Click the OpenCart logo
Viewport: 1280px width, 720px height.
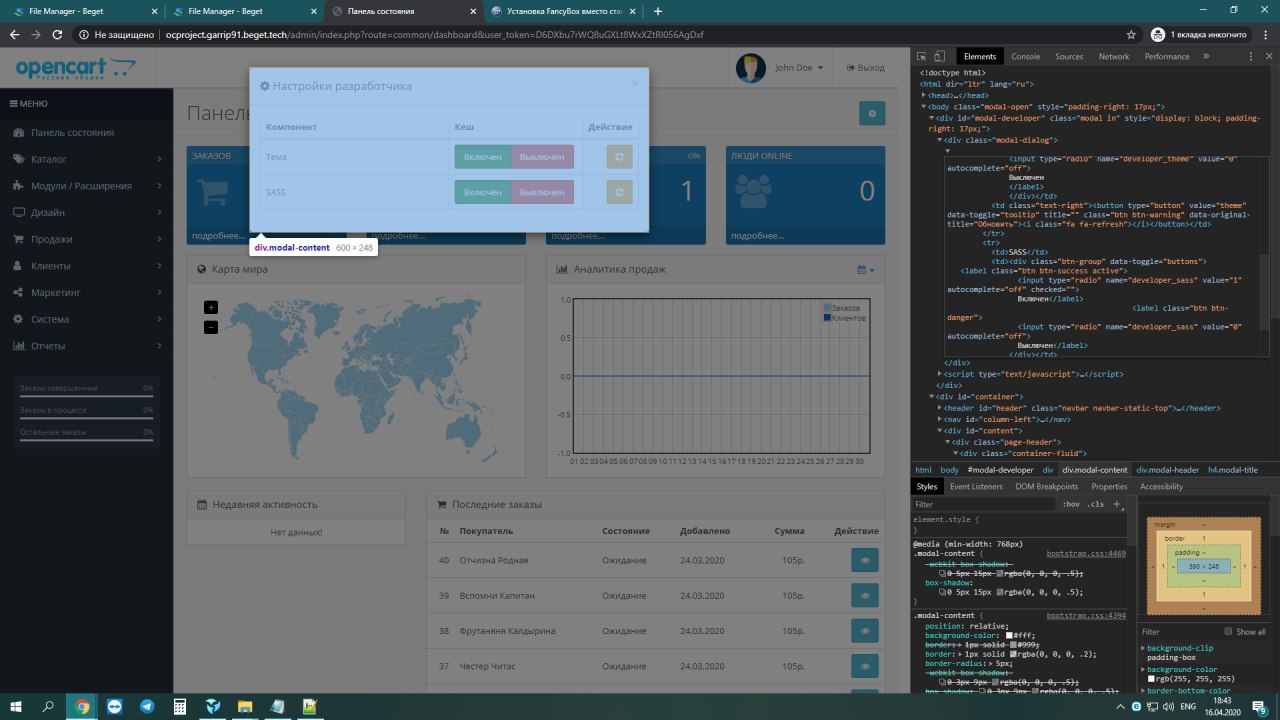(x=75, y=70)
